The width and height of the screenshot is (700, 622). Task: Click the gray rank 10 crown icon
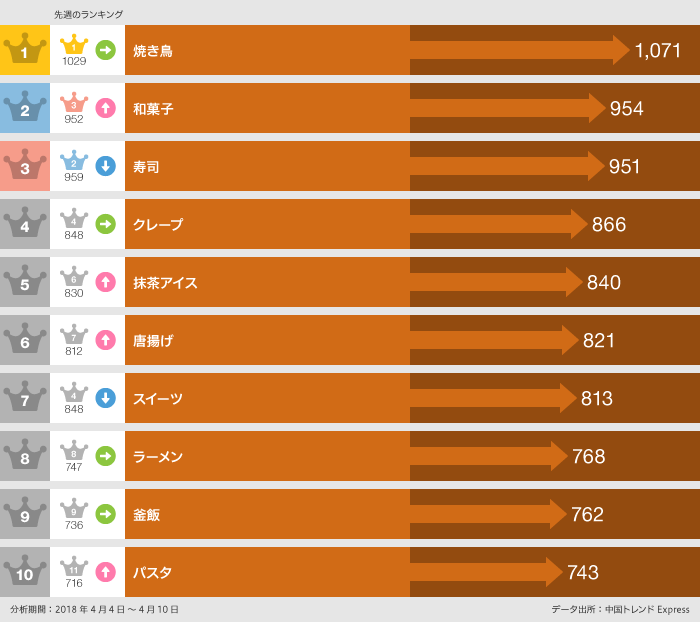[x=25, y=572]
